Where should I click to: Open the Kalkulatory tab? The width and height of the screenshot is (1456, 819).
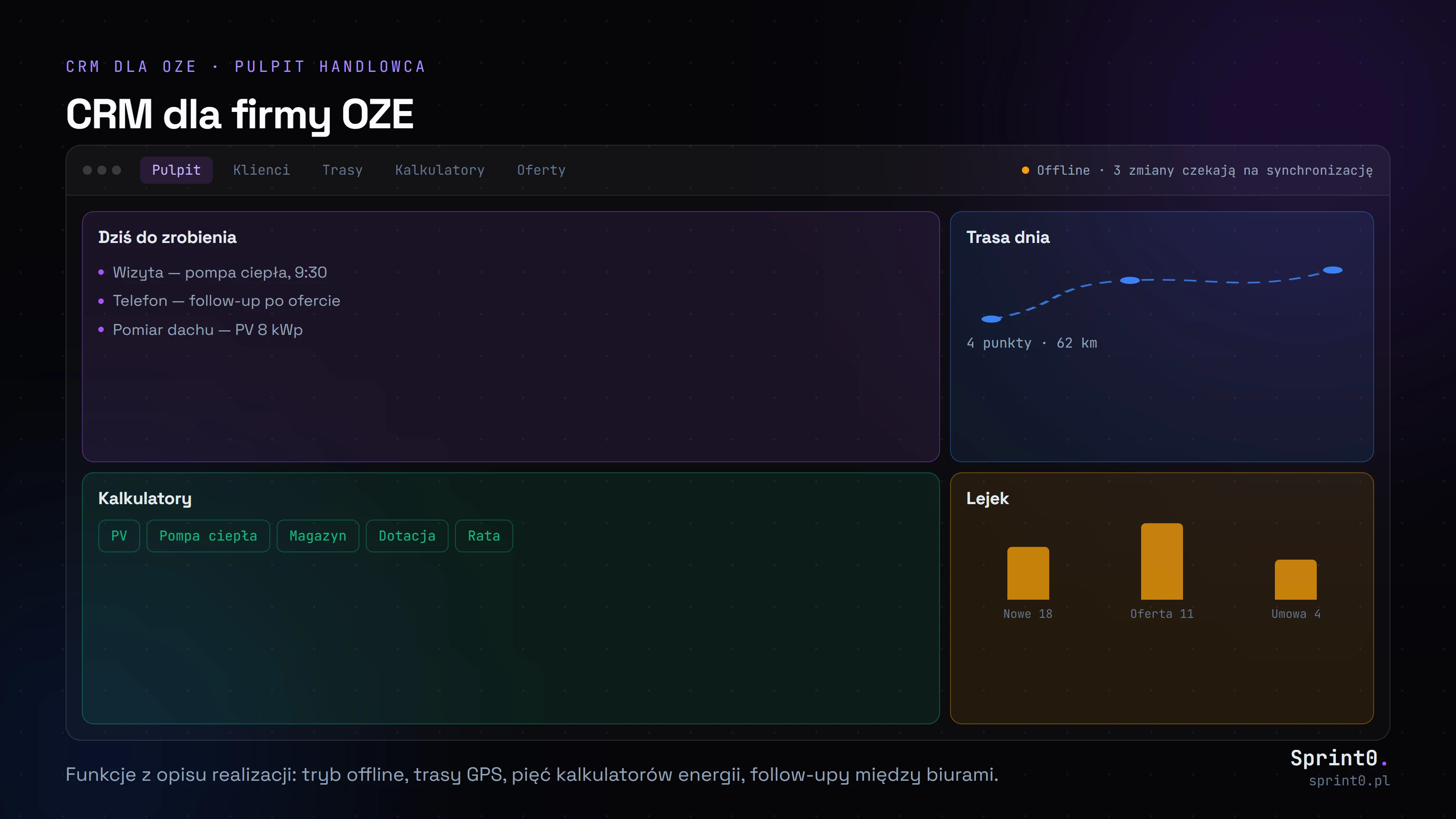coord(440,170)
